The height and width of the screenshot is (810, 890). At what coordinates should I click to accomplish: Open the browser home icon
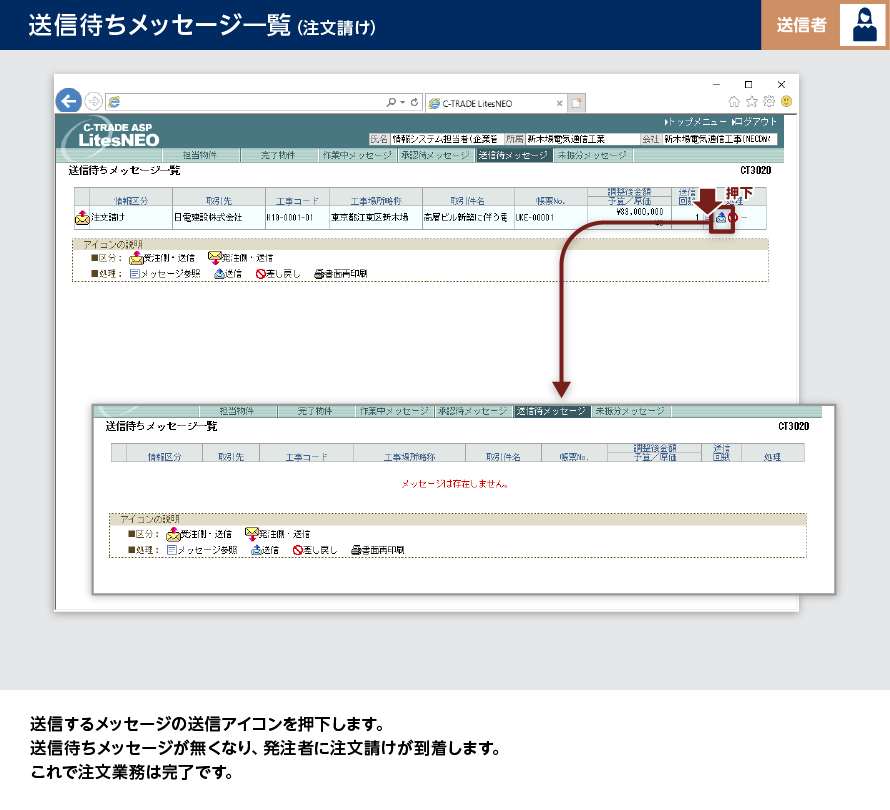click(735, 101)
